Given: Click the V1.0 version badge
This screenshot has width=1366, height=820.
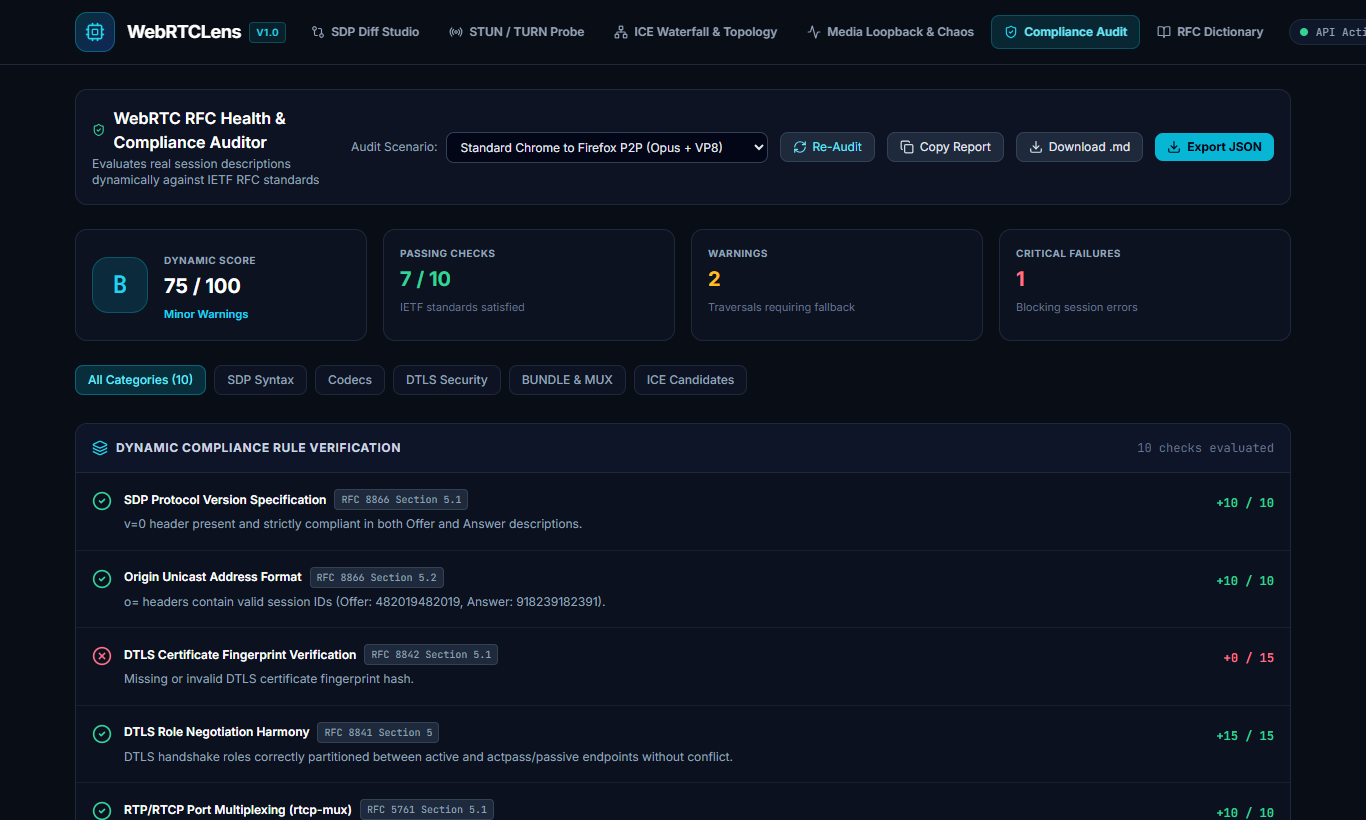Looking at the screenshot, I should (x=267, y=32).
